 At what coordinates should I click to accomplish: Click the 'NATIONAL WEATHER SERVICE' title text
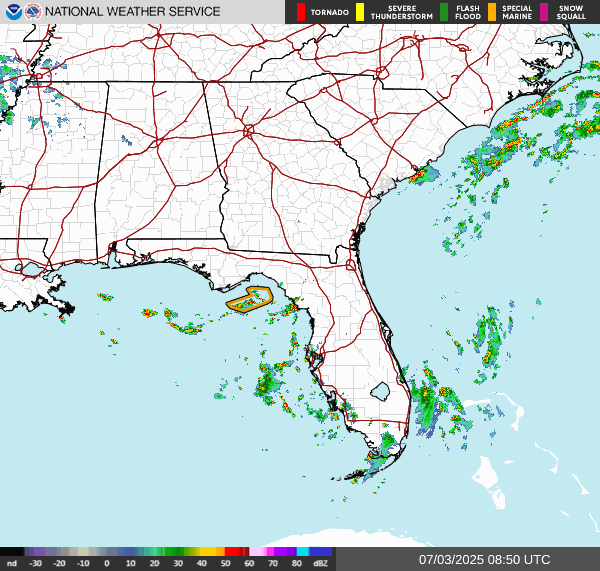coord(133,12)
